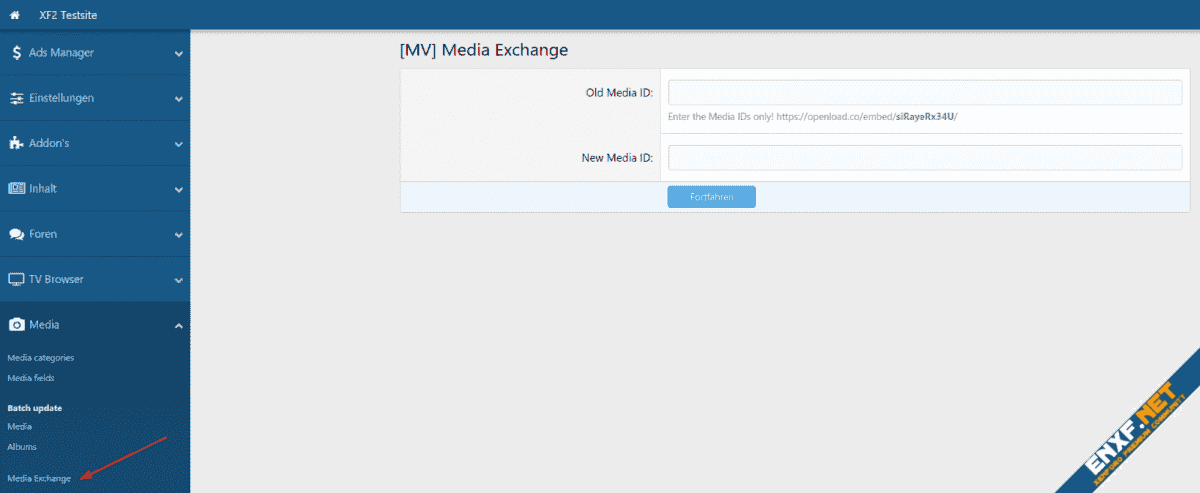Click the home icon in top bar
Screen dimensions: 1200x493
15,15
